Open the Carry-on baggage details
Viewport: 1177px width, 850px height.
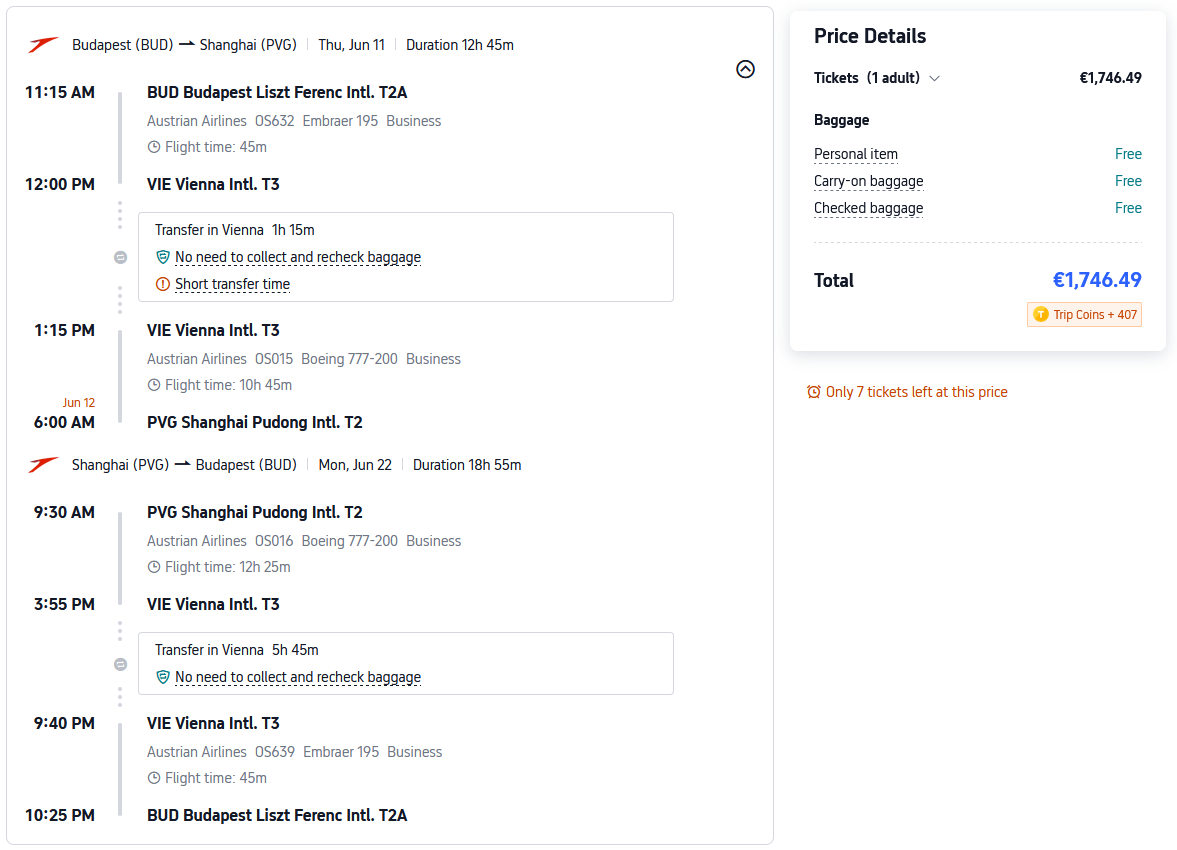tap(868, 181)
